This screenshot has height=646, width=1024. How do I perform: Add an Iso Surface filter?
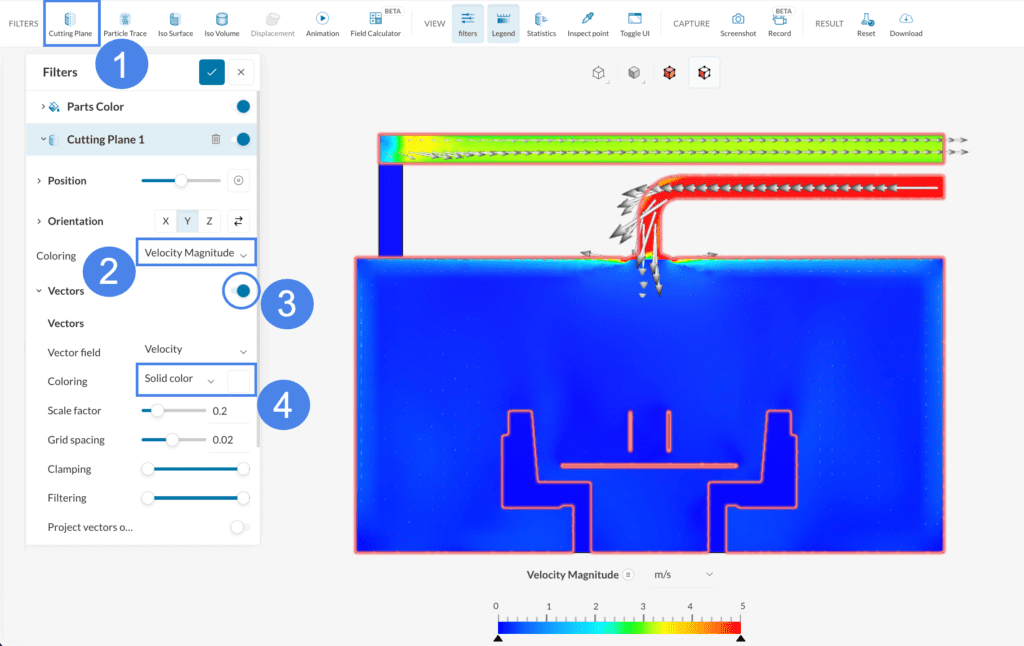click(x=175, y=24)
